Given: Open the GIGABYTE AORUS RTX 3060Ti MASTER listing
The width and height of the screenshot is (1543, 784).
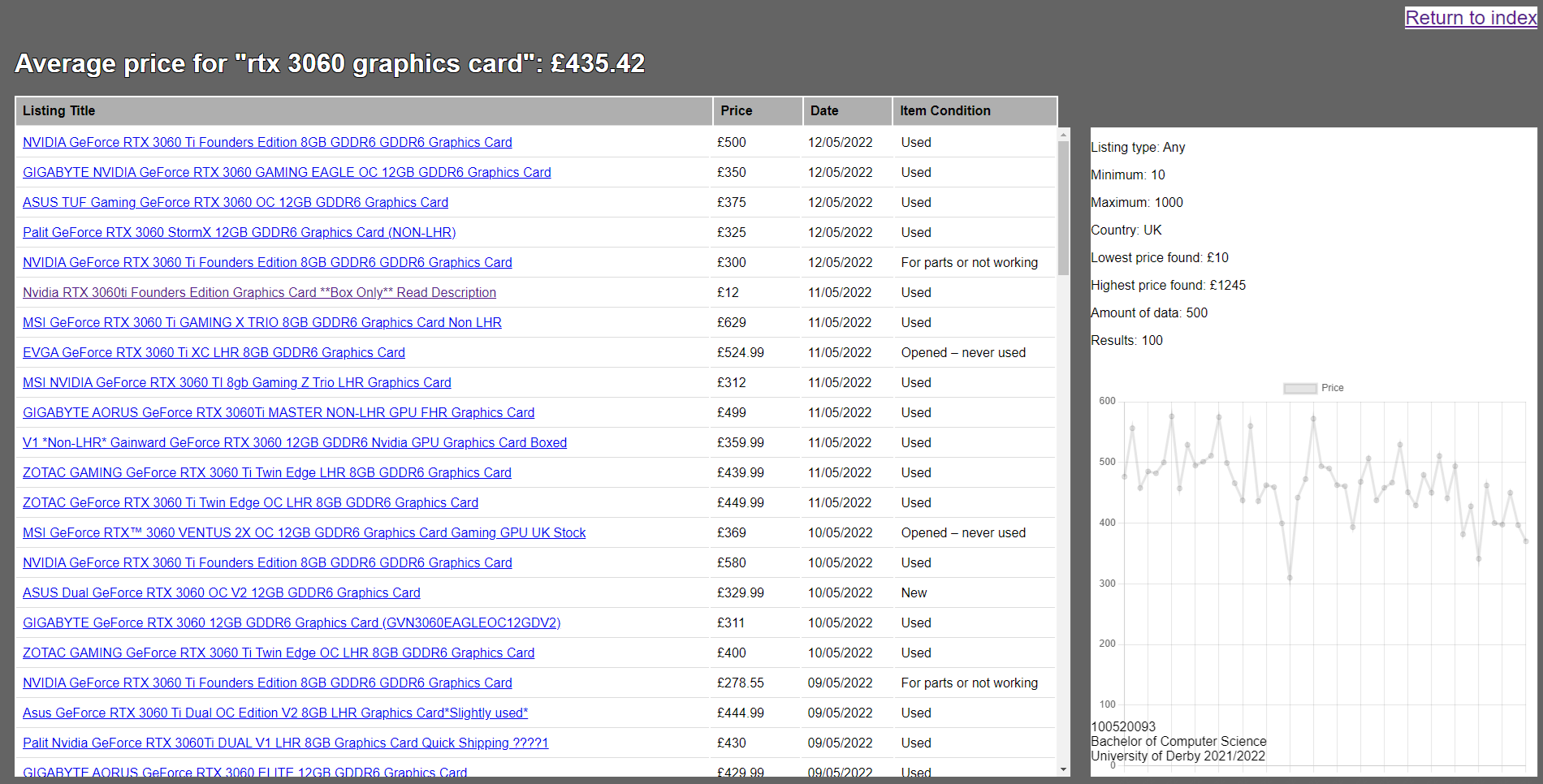Looking at the screenshot, I should click(x=278, y=412).
